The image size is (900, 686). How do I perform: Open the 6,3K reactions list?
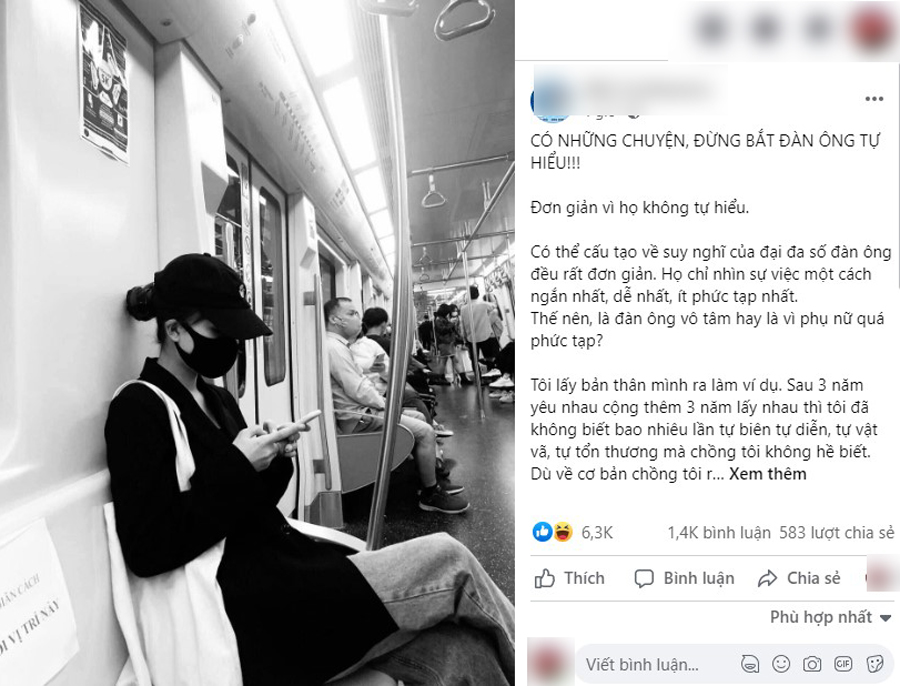click(597, 533)
